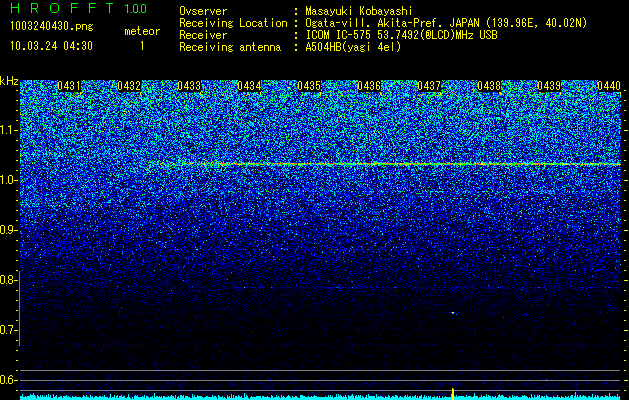This screenshot has height=400, width=629.
Task: Click the 1.1 frequency axis label
Action: (8, 130)
